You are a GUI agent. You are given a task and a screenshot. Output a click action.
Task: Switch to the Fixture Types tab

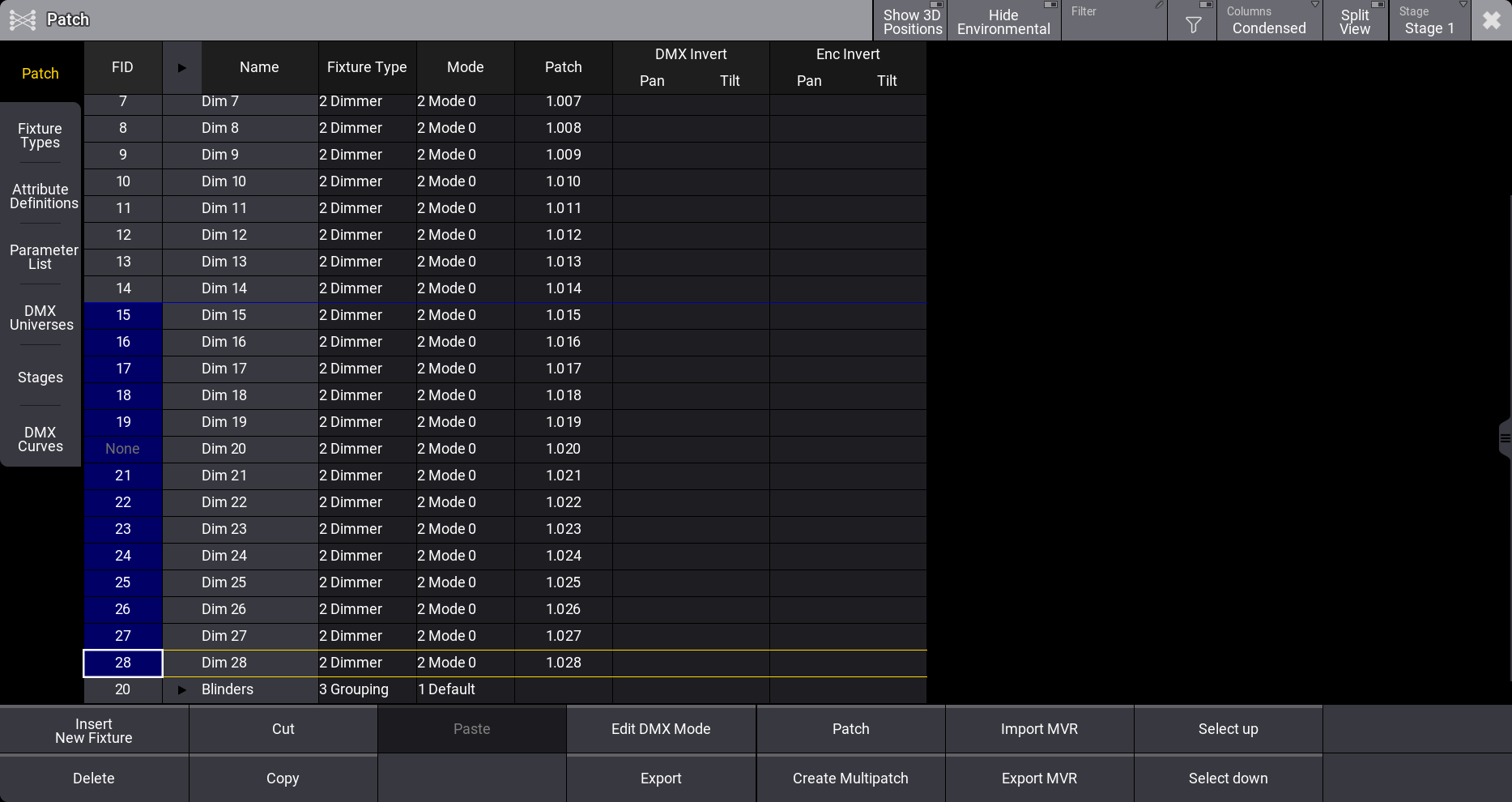pos(40,135)
